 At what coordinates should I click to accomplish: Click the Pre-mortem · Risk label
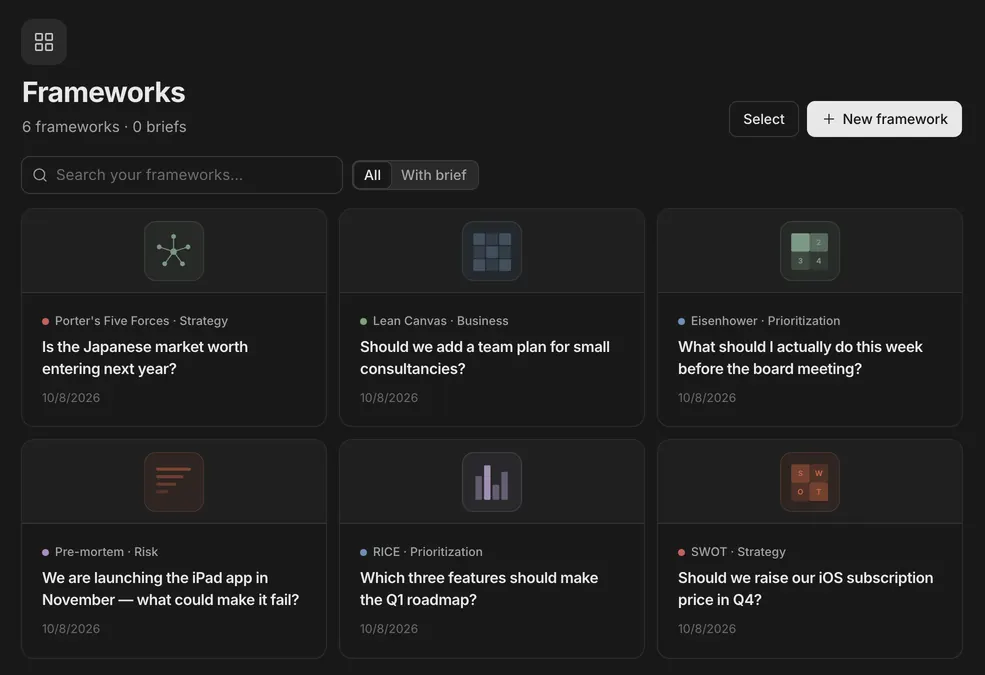tap(106, 552)
